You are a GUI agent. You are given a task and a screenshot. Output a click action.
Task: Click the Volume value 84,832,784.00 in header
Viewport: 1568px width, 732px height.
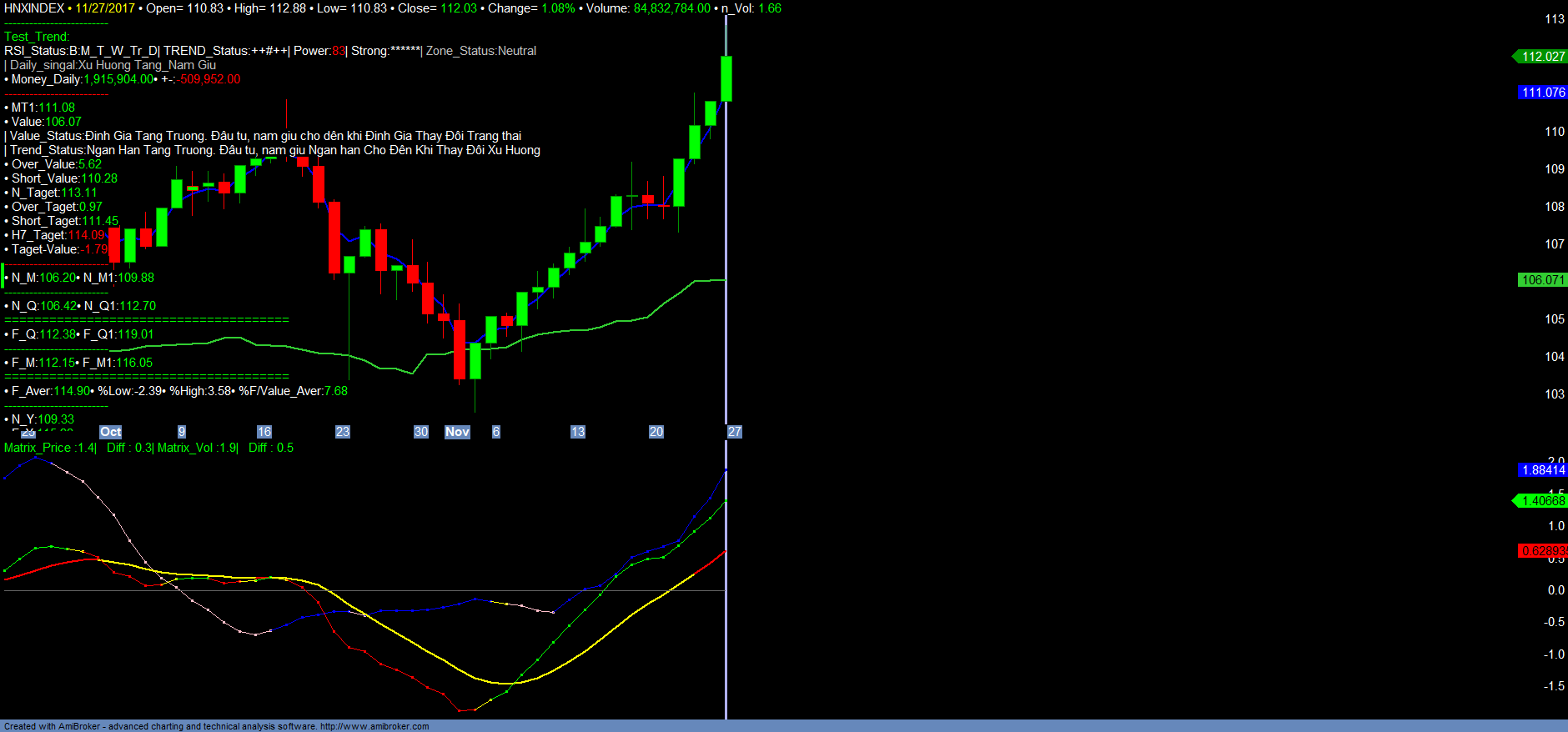pyautogui.click(x=671, y=8)
